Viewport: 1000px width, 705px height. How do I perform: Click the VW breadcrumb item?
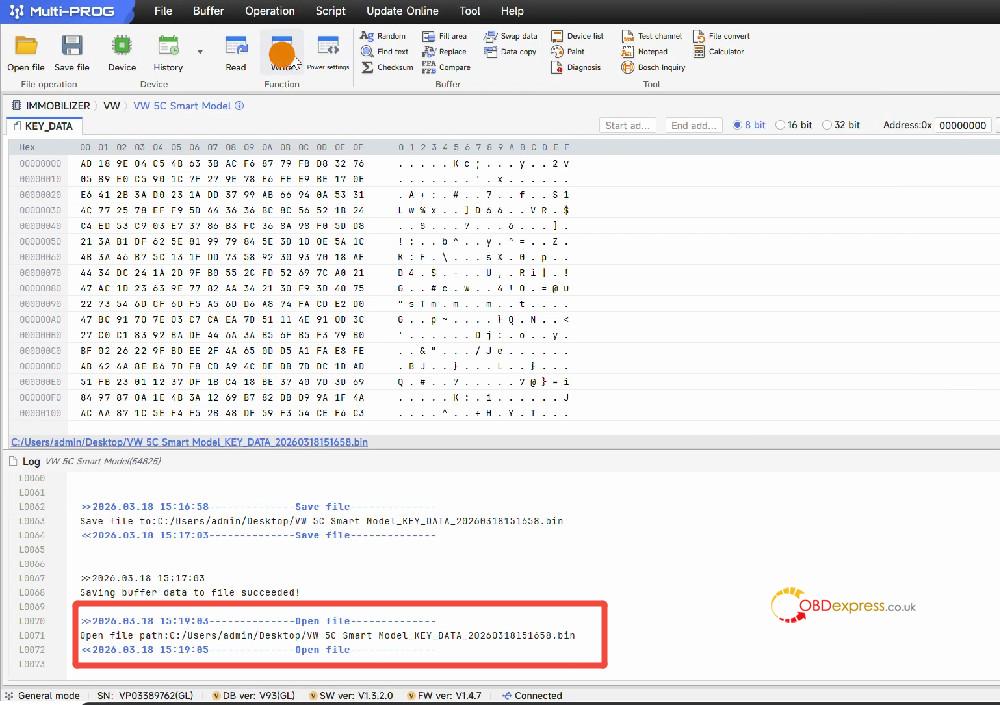coord(111,105)
